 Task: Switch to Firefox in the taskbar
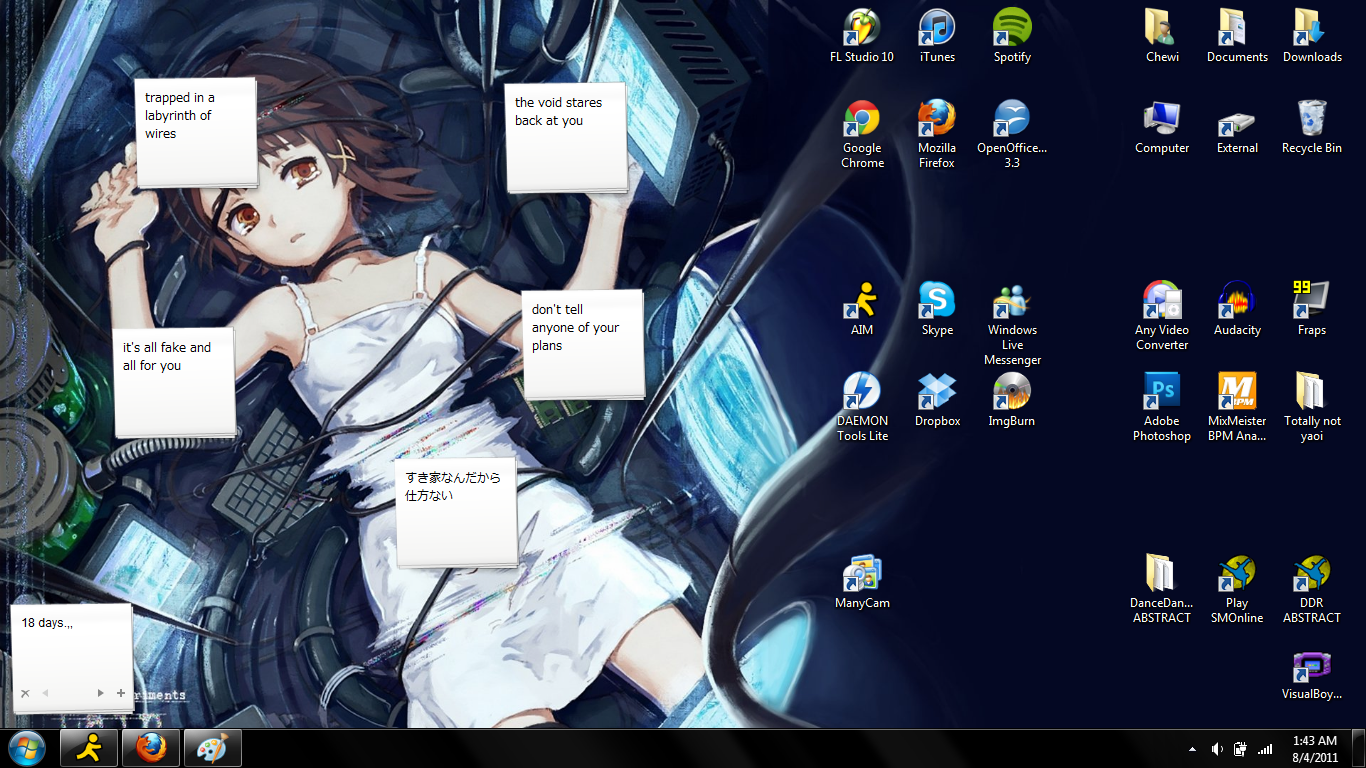[151, 748]
